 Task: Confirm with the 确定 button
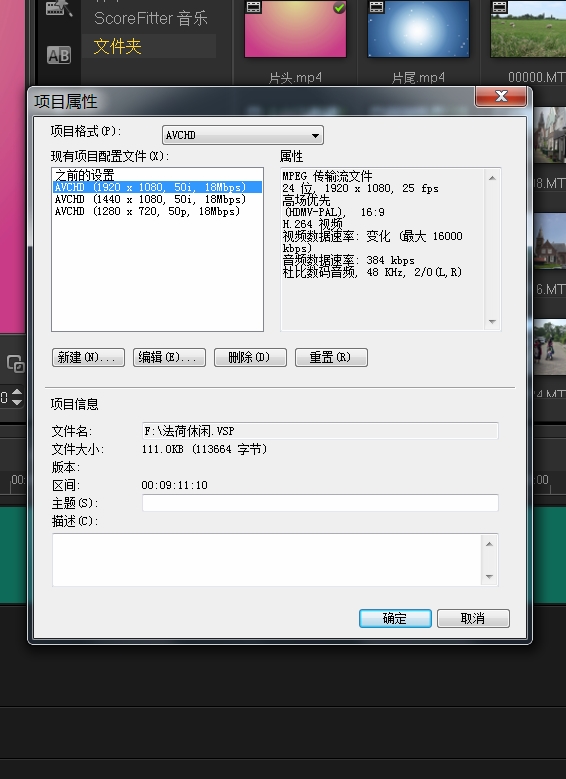395,619
